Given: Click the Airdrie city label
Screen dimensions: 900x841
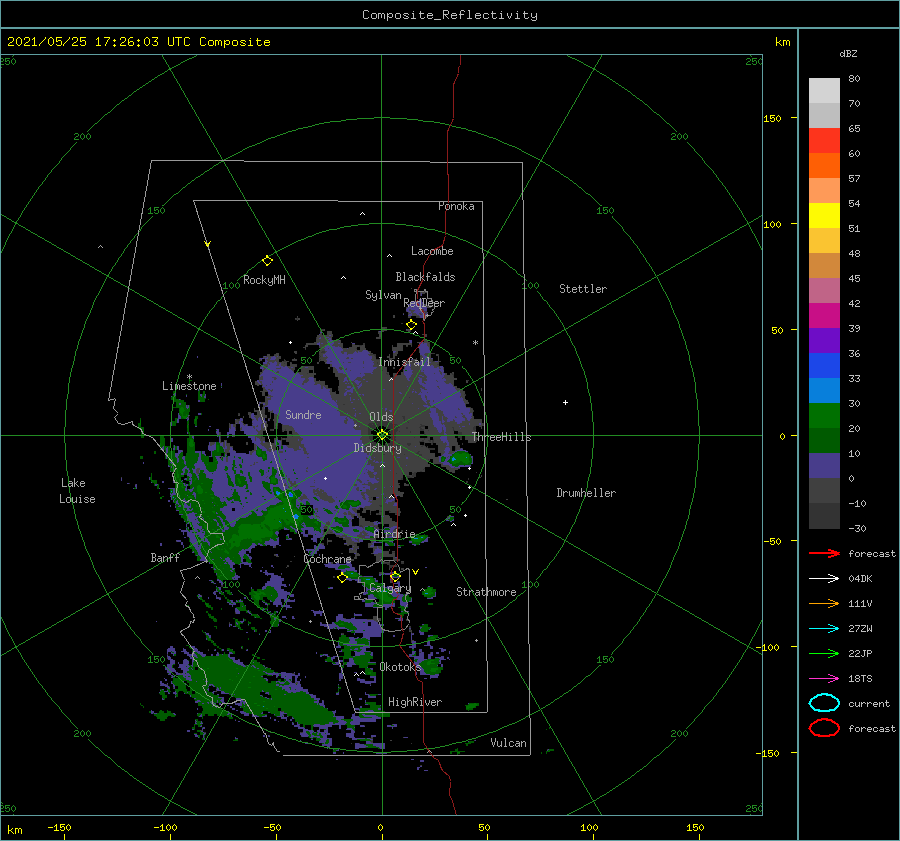Looking at the screenshot, I should tap(394, 534).
